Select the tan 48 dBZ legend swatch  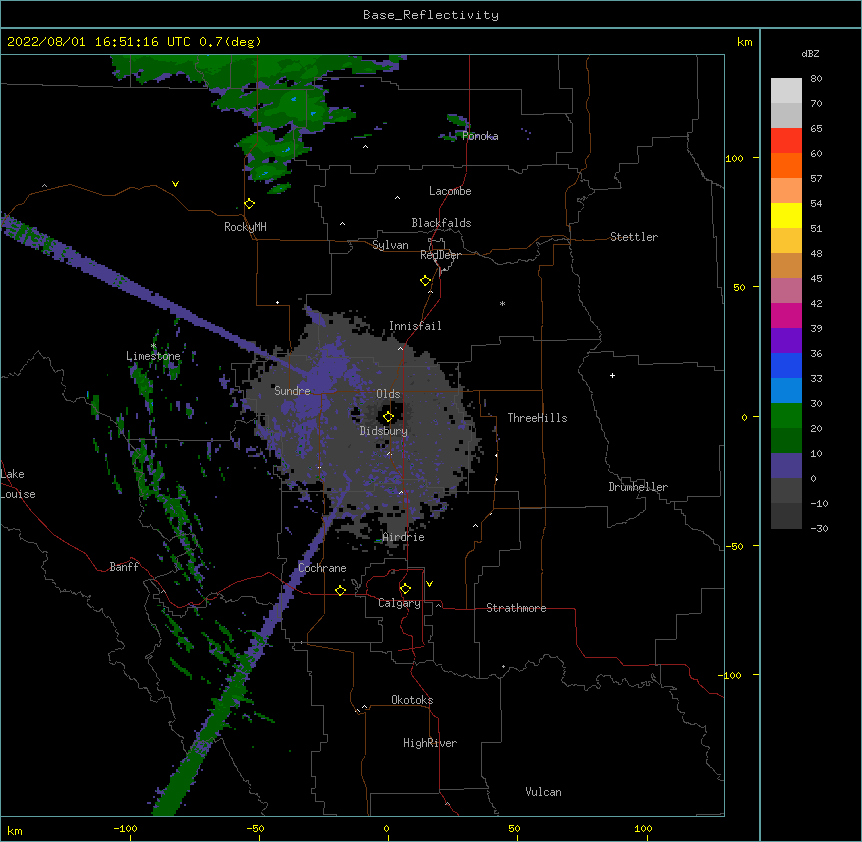tap(786, 265)
